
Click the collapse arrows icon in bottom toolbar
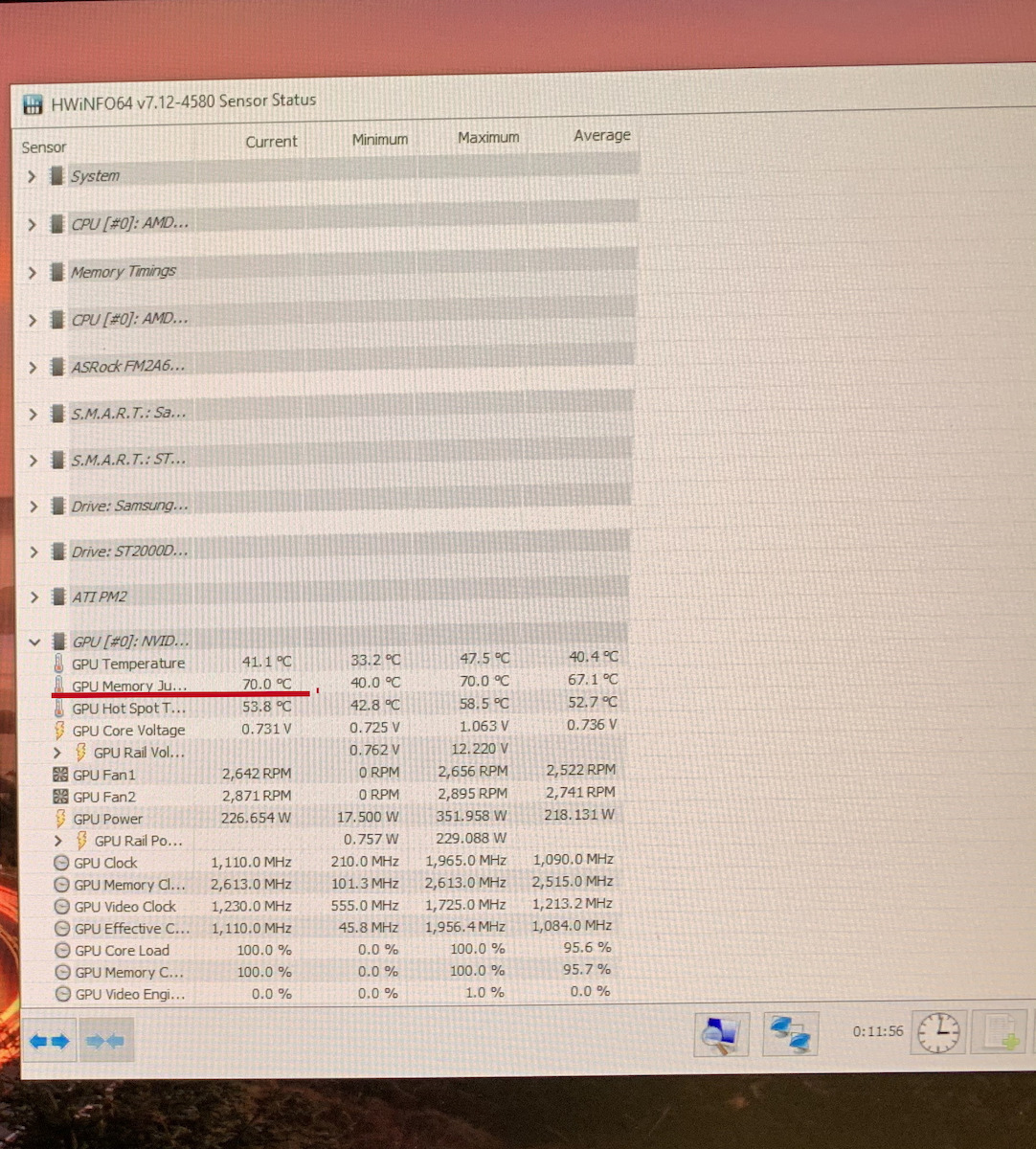click(x=105, y=1041)
